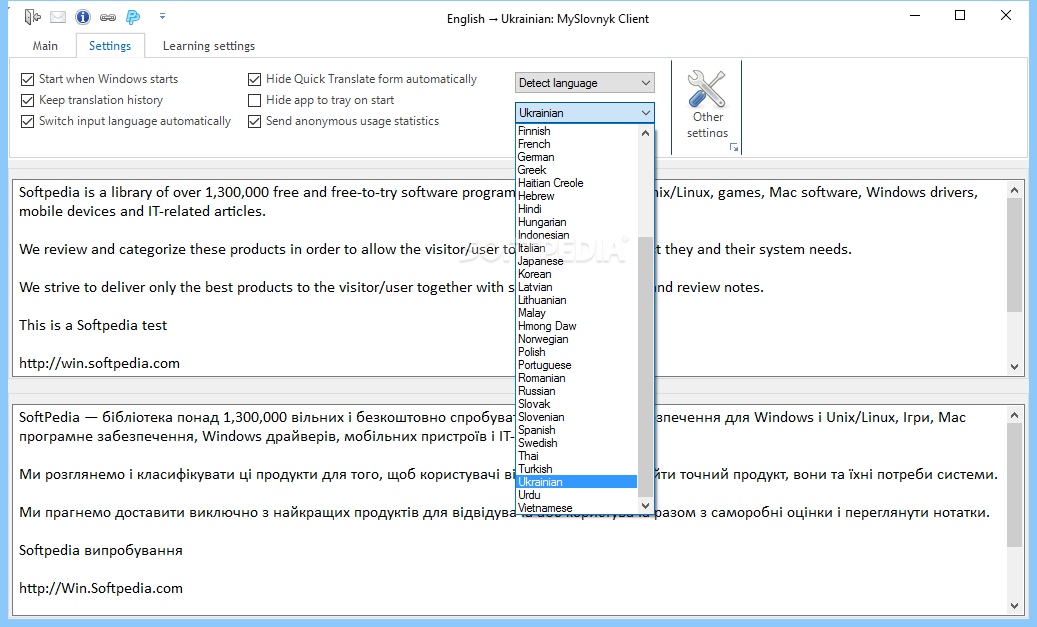Choose Spanish from the list
Image resolution: width=1037 pixels, height=627 pixels.
[x=576, y=431]
